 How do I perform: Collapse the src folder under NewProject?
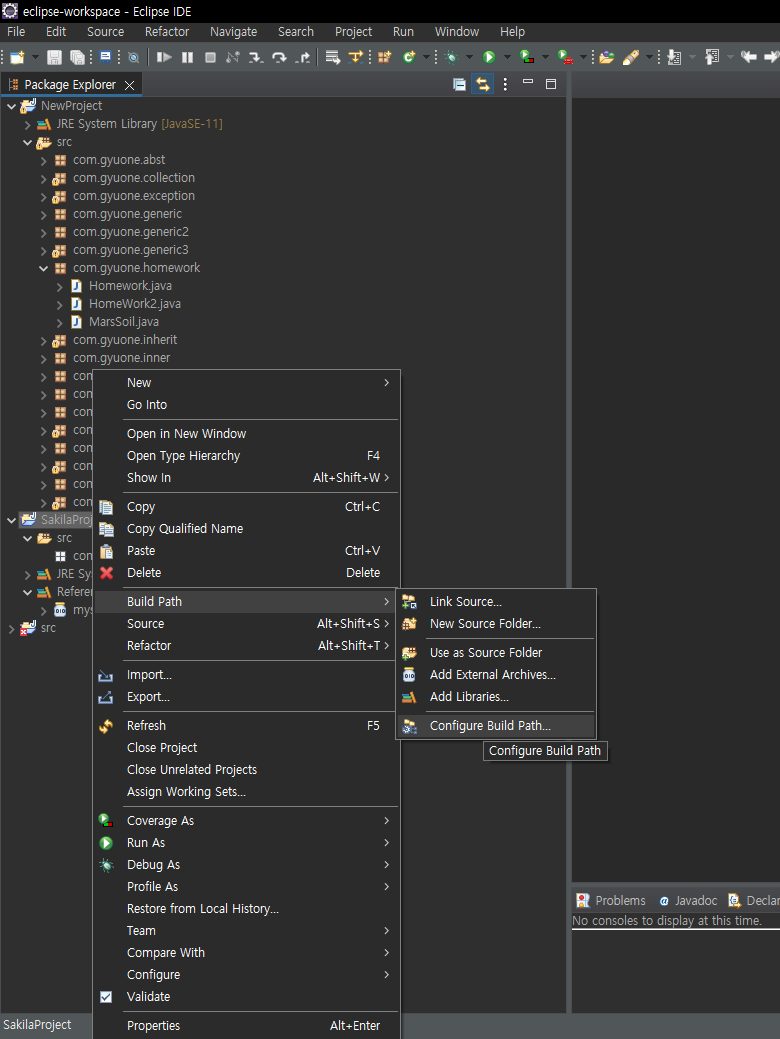tap(27, 142)
